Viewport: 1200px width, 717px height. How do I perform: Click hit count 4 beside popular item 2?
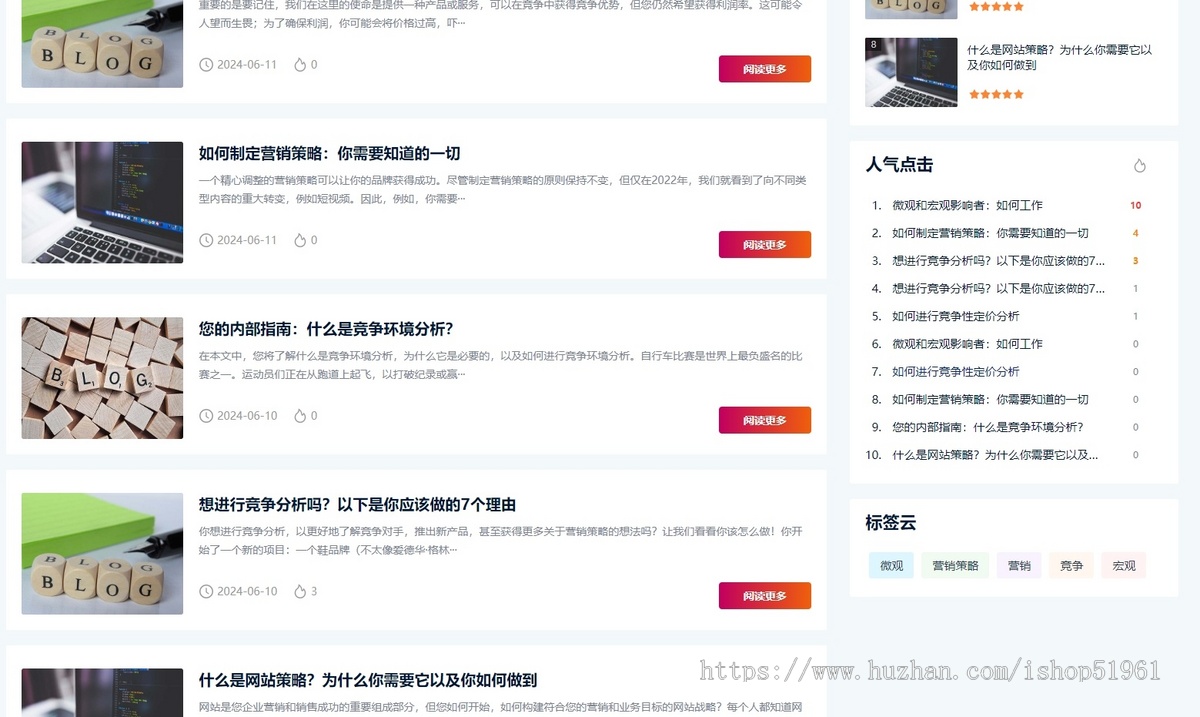point(1136,233)
